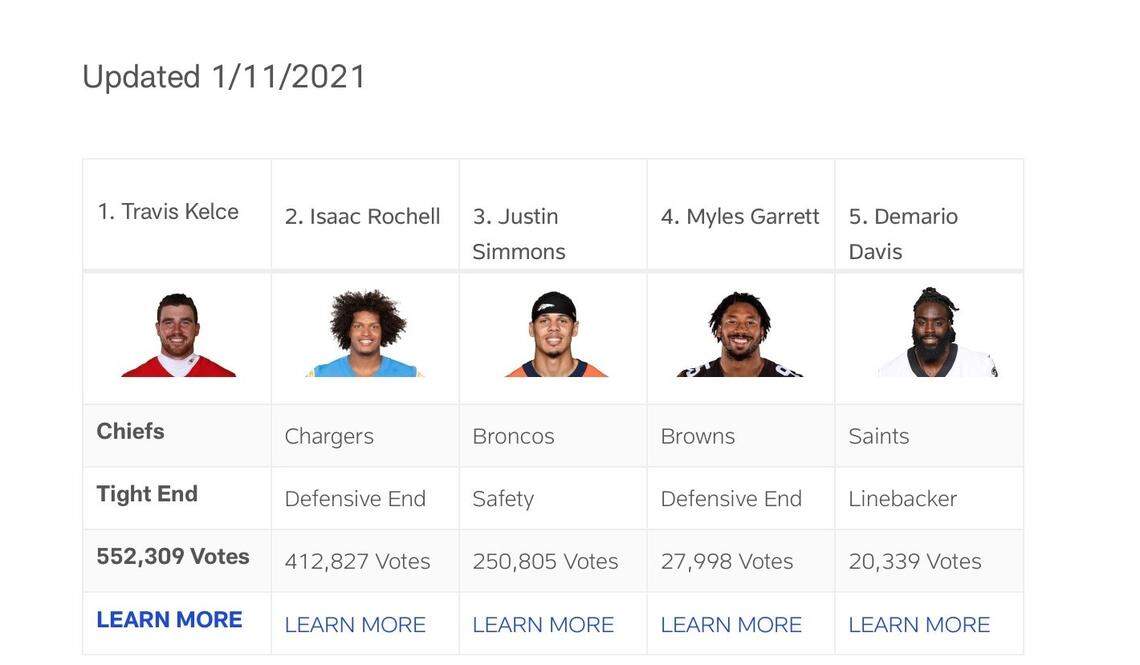This screenshot has height=665, width=1140.
Task: Click the 'Updated 1/11/2021' text
Action: coord(224,77)
